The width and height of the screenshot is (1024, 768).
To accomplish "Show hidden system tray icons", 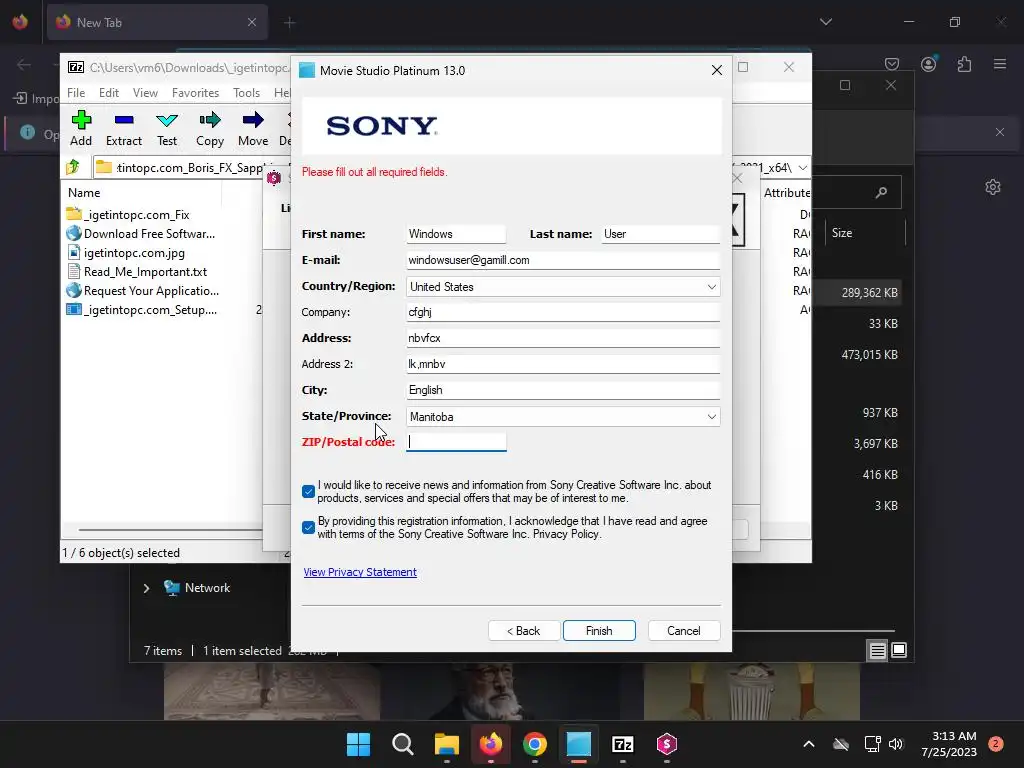I will pos(808,744).
